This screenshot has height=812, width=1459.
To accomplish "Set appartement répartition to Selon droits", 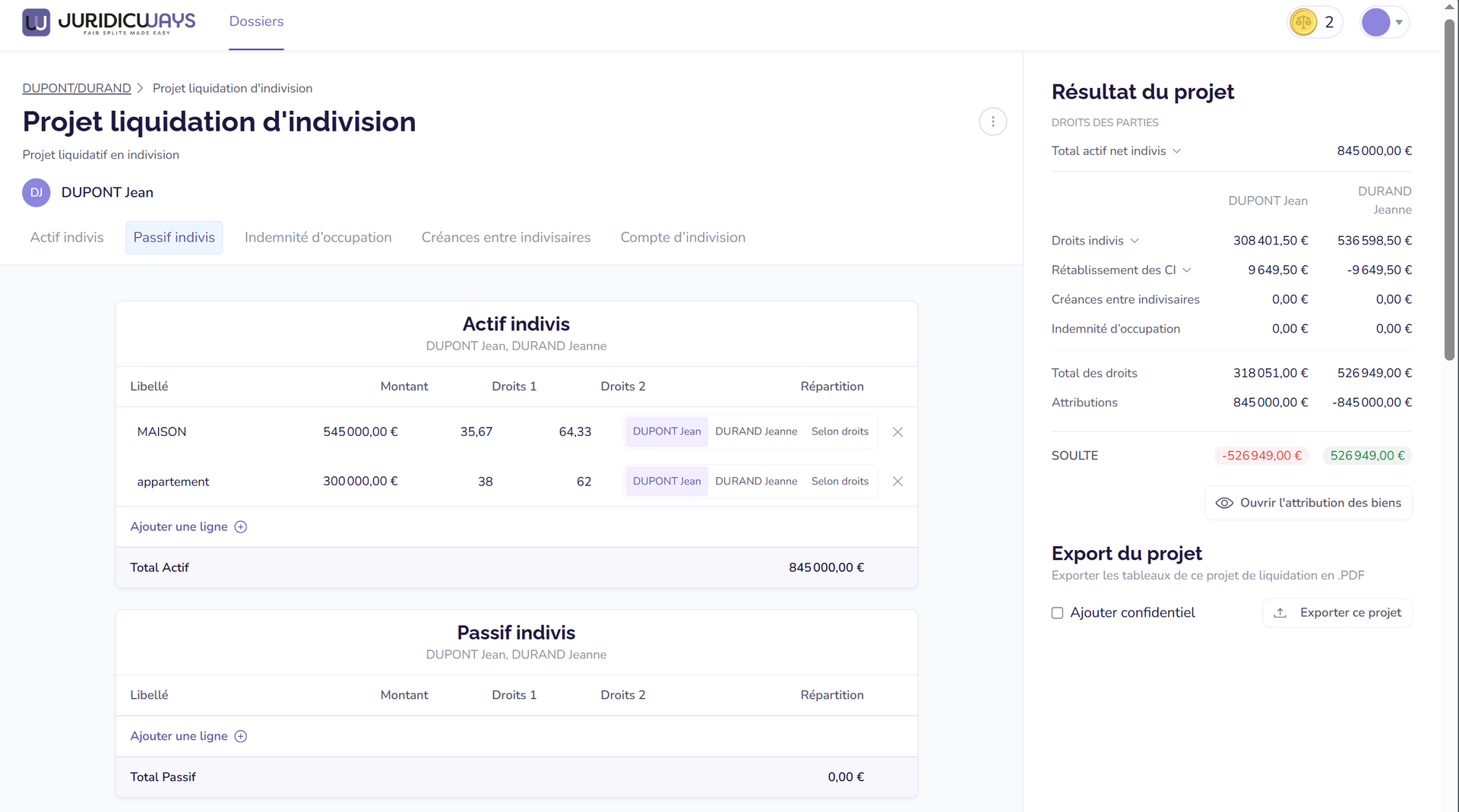I will pyautogui.click(x=839, y=482).
